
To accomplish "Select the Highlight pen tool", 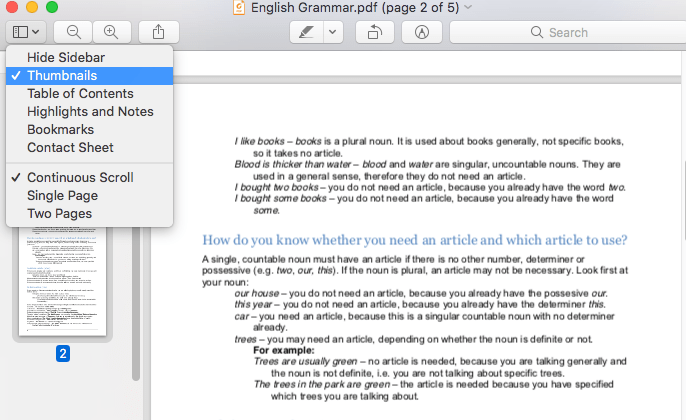I will pyautogui.click(x=305, y=32).
